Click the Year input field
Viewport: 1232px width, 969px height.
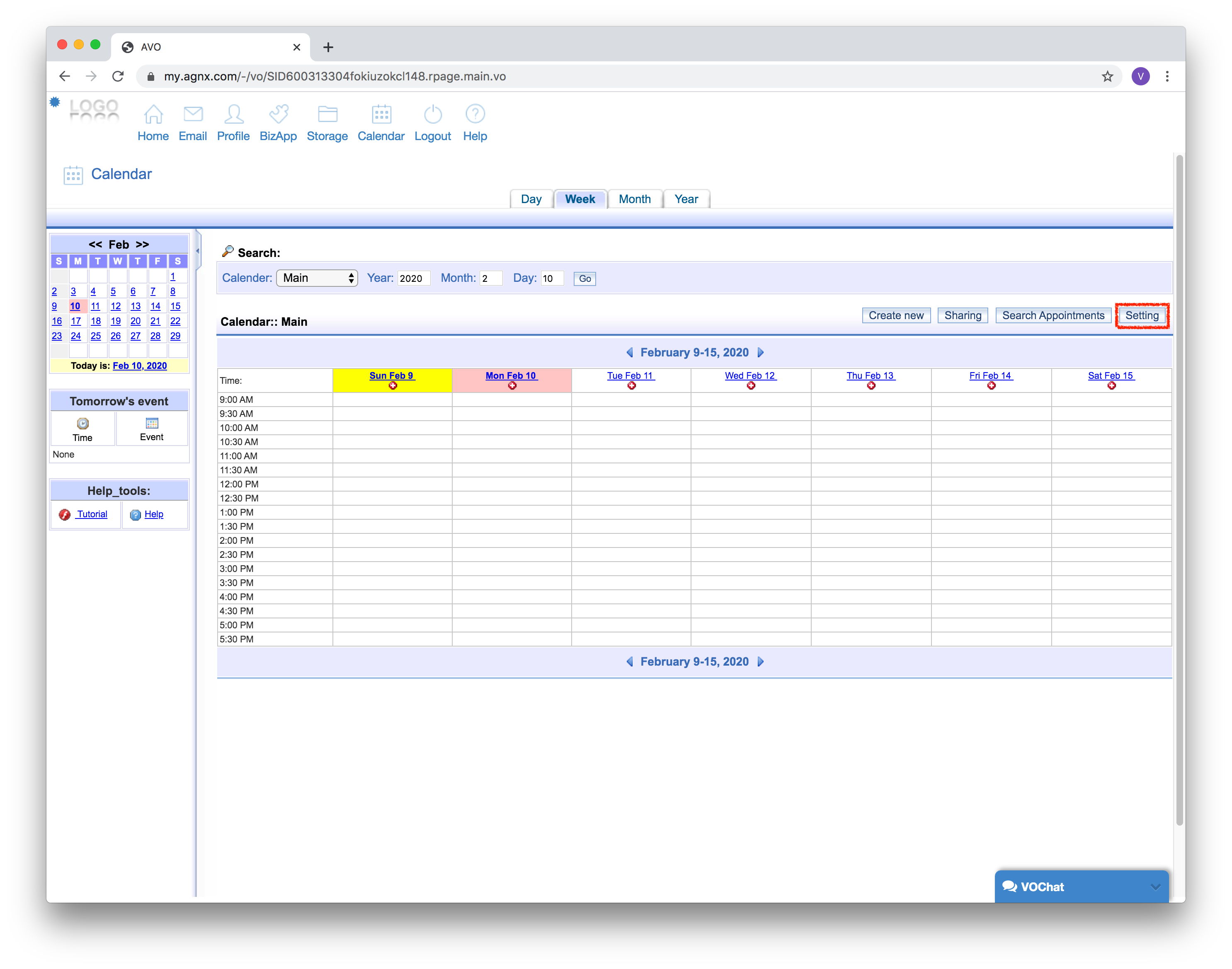click(413, 278)
